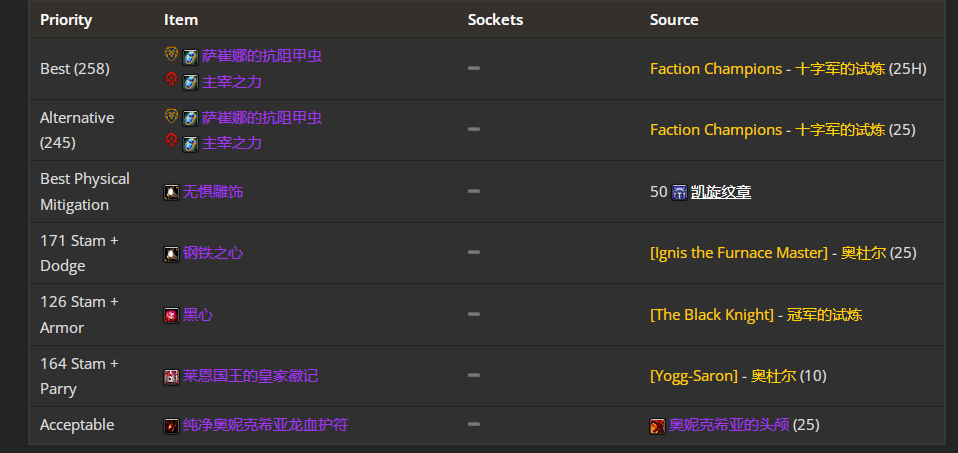This screenshot has width=958, height=453.
Task: Click the 凯旋纹章 emblem icon
Action: point(680,192)
